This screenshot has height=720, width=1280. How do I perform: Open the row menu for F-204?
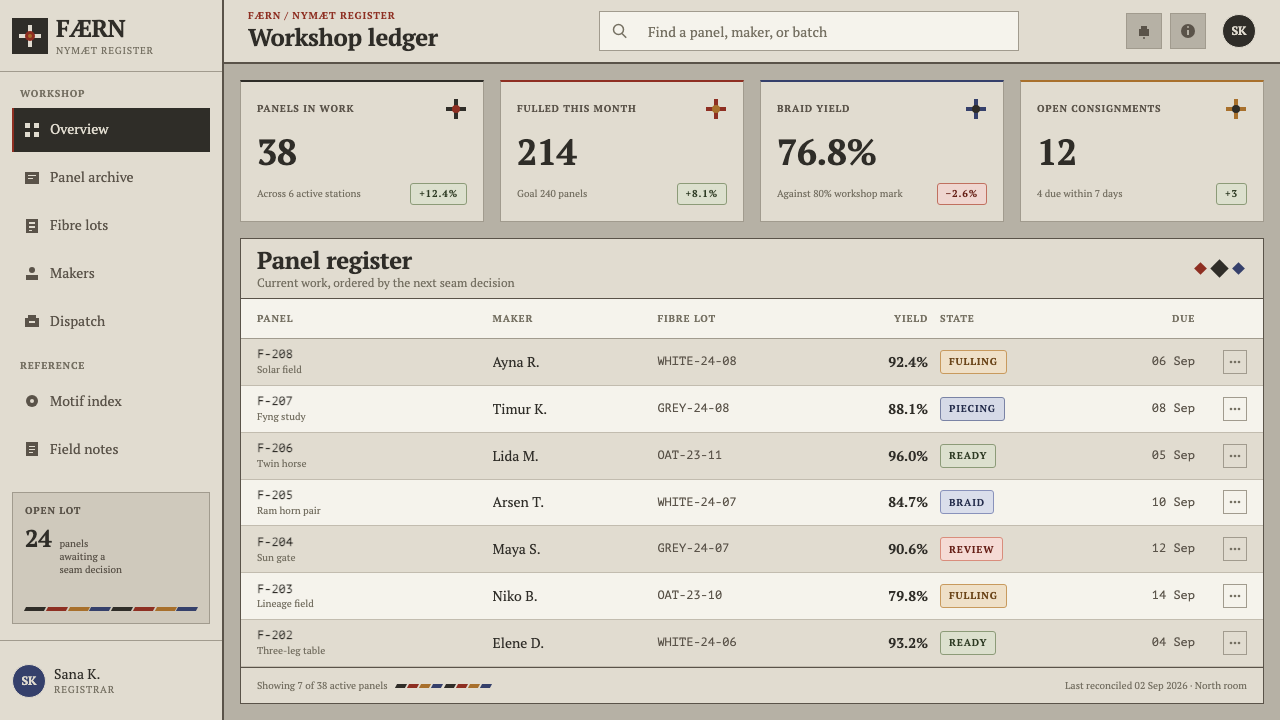pyautogui.click(x=1235, y=549)
